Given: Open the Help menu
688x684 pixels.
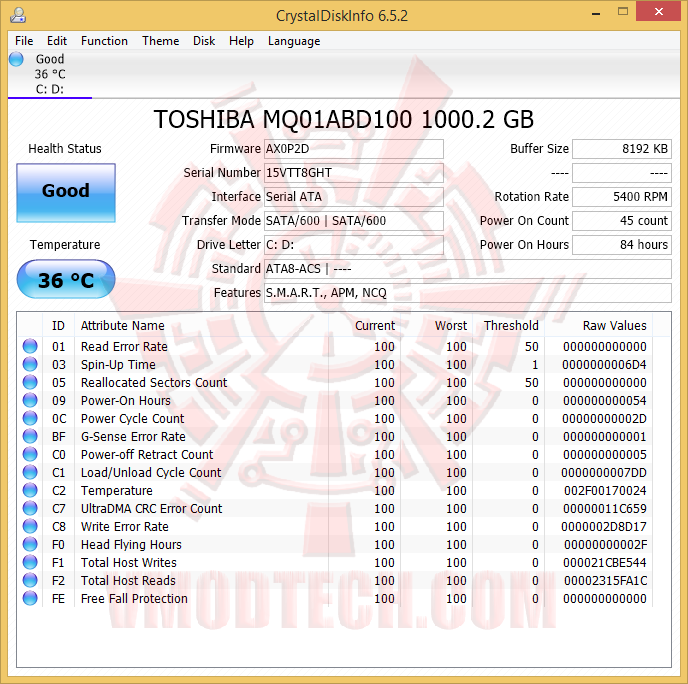Looking at the screenshot, I should coord(241,41).
